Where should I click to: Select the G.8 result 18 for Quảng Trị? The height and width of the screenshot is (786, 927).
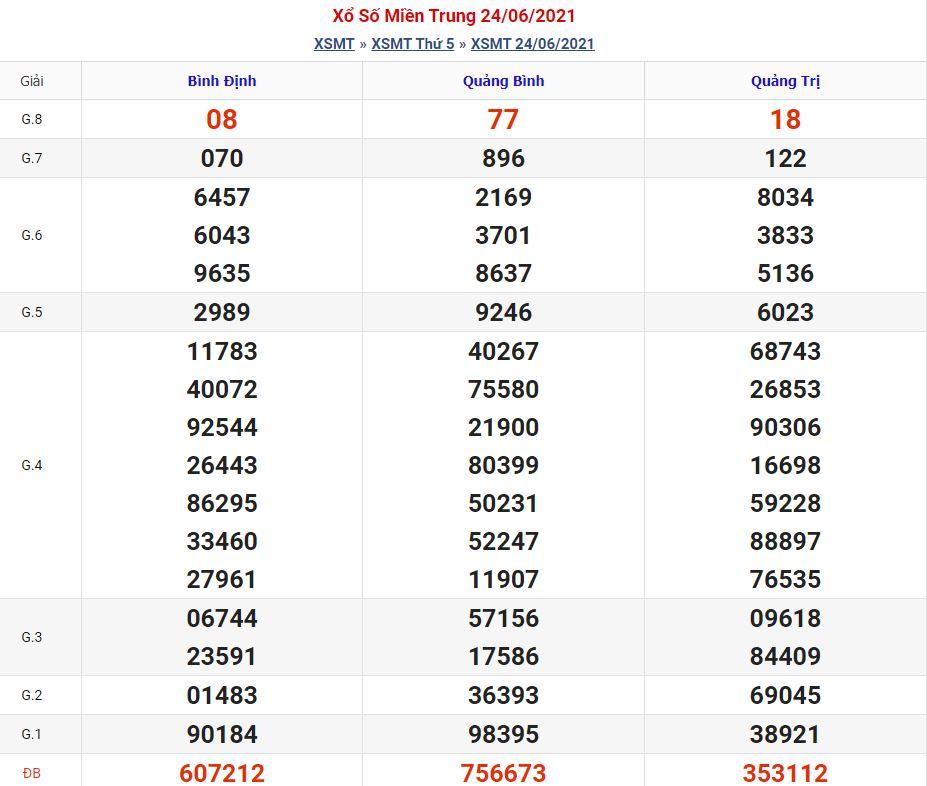785,119
